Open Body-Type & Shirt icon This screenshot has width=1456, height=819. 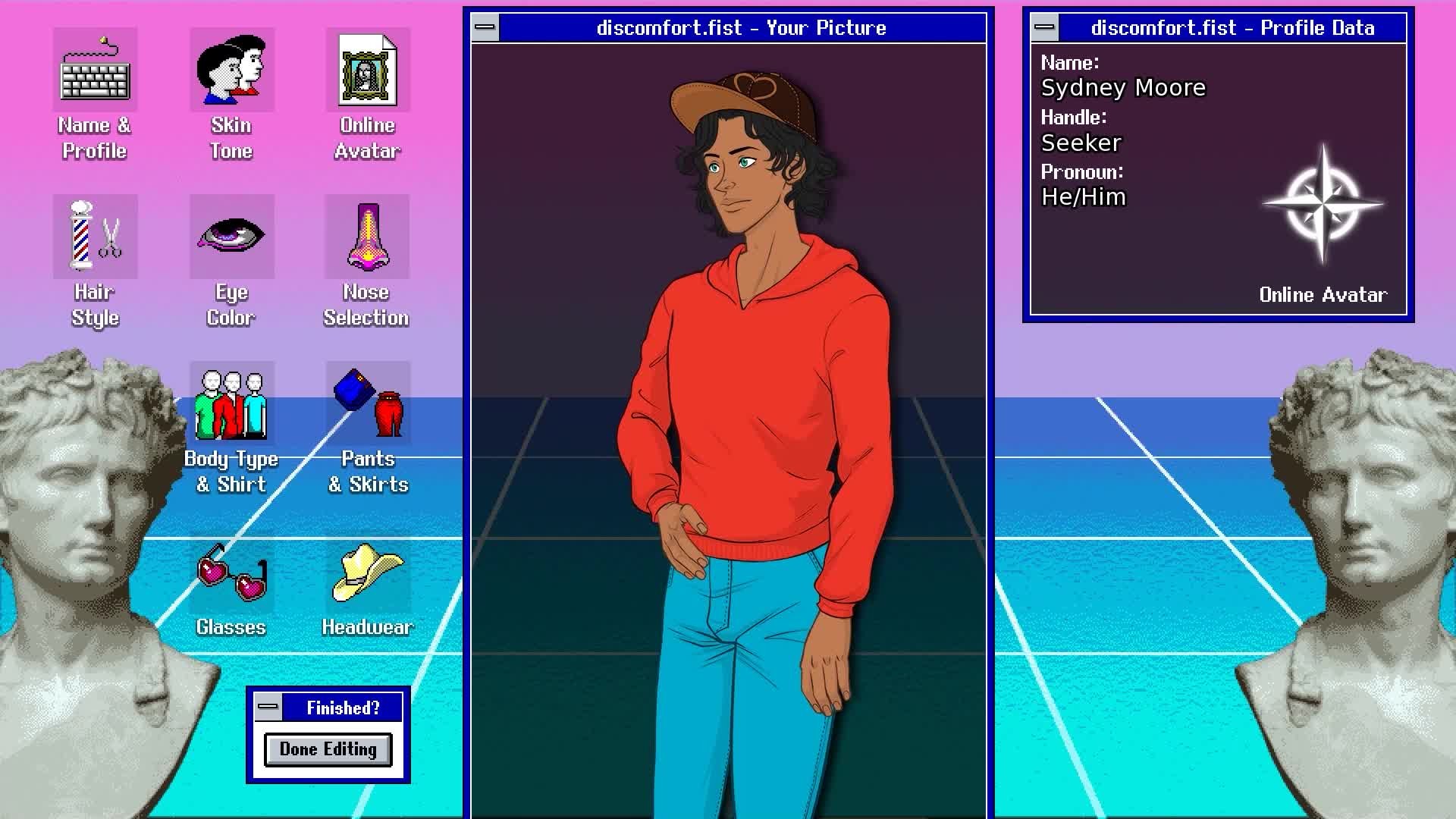click(231, 404)
